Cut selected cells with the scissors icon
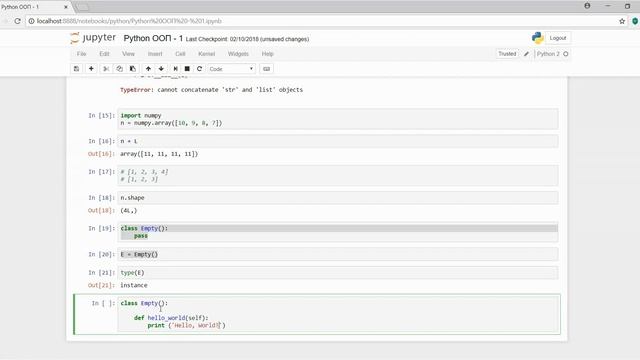Viewport: 640px width, 360px height. [x=106, y=69]
